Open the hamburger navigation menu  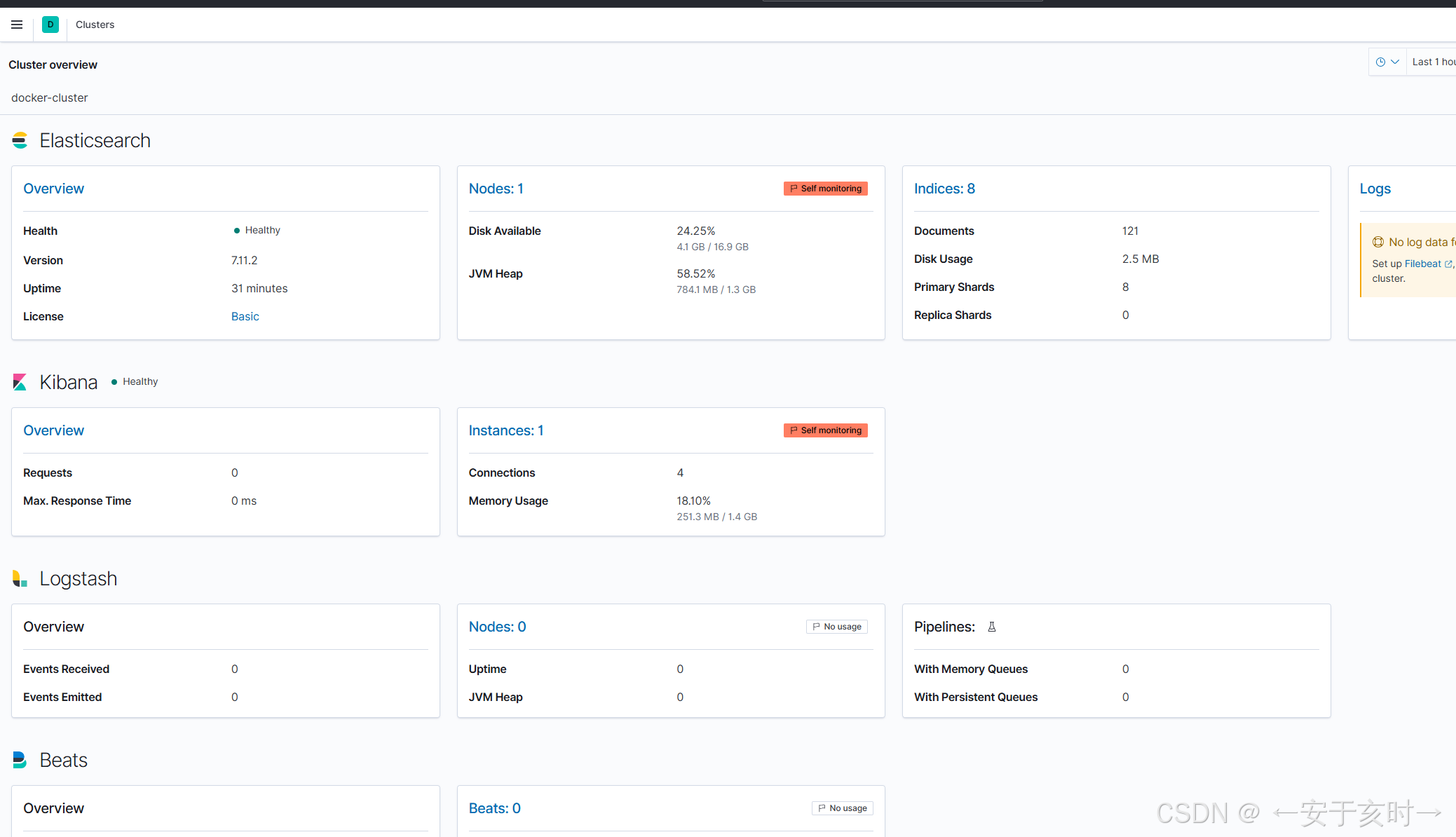click(17, 25)
